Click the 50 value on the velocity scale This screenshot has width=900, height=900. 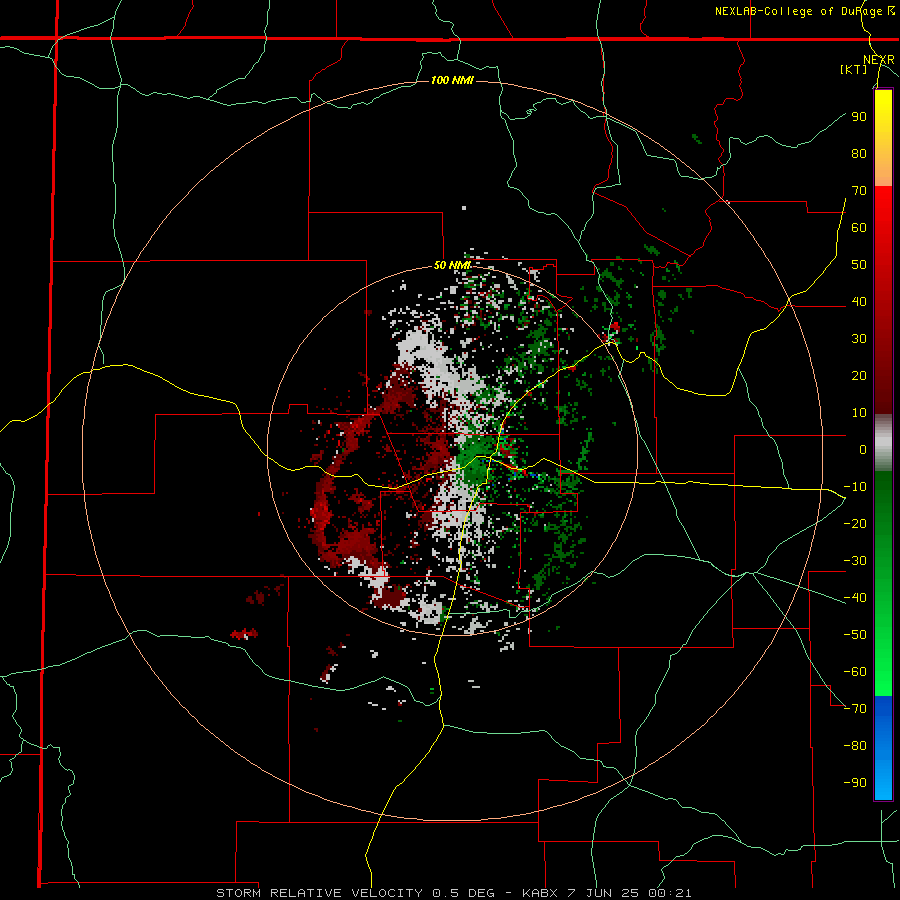pos(859,265)
